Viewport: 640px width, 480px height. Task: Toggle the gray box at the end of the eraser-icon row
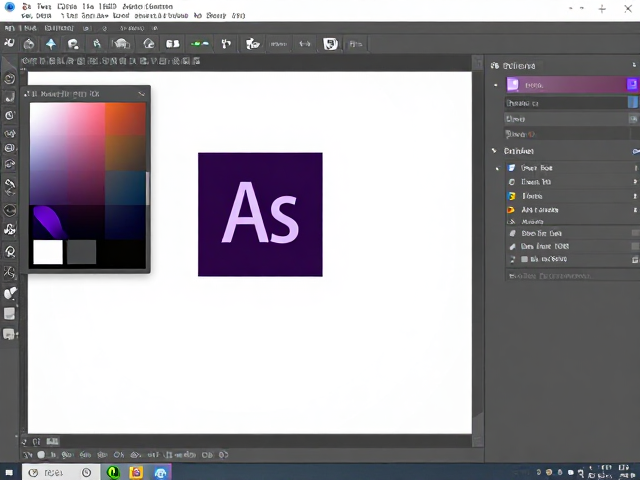pos(635,233)
